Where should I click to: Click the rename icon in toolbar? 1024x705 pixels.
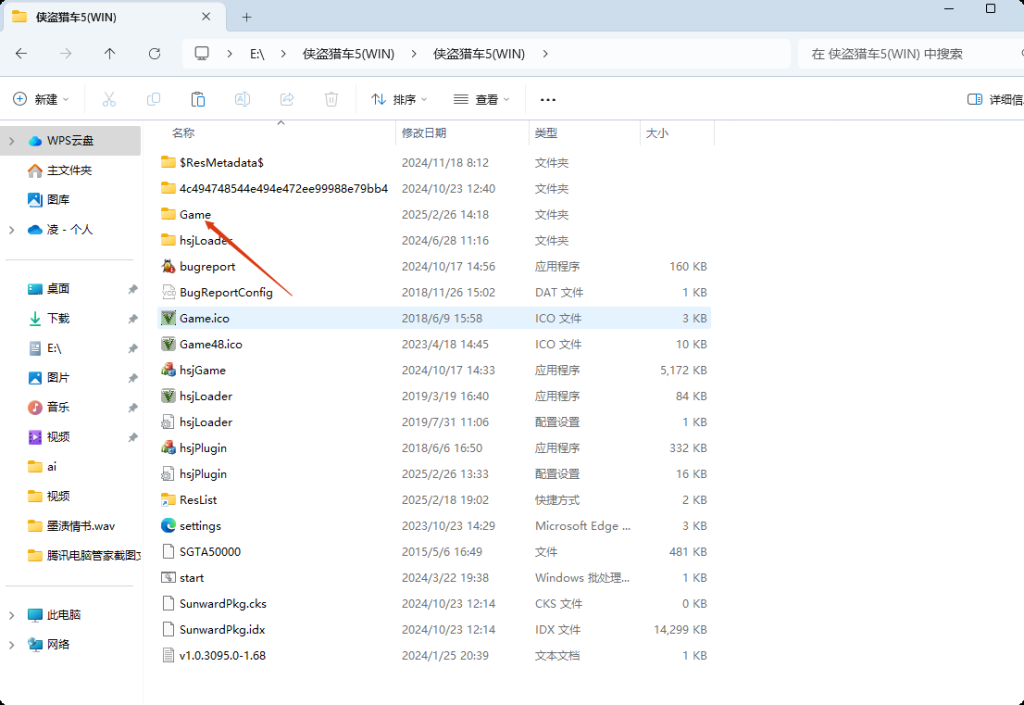[242, 99]
